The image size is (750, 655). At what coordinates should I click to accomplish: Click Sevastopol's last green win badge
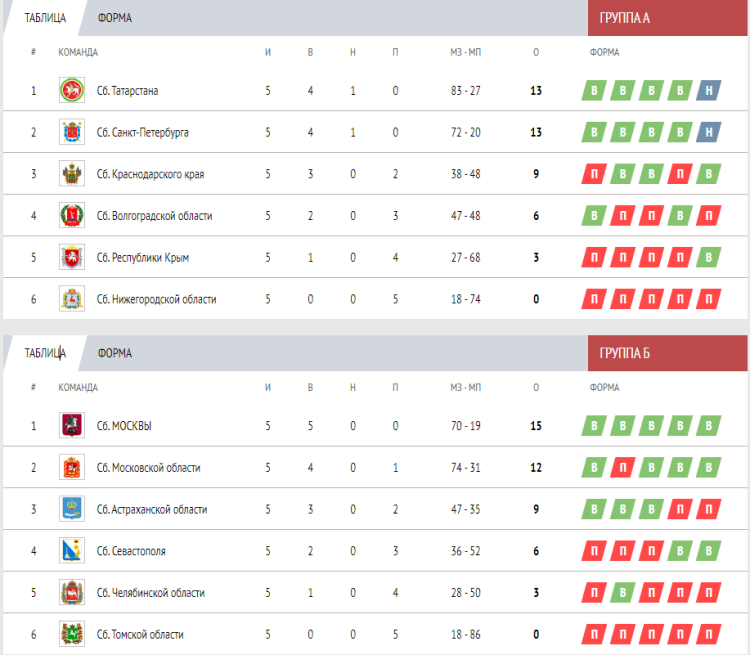(709, 551)
